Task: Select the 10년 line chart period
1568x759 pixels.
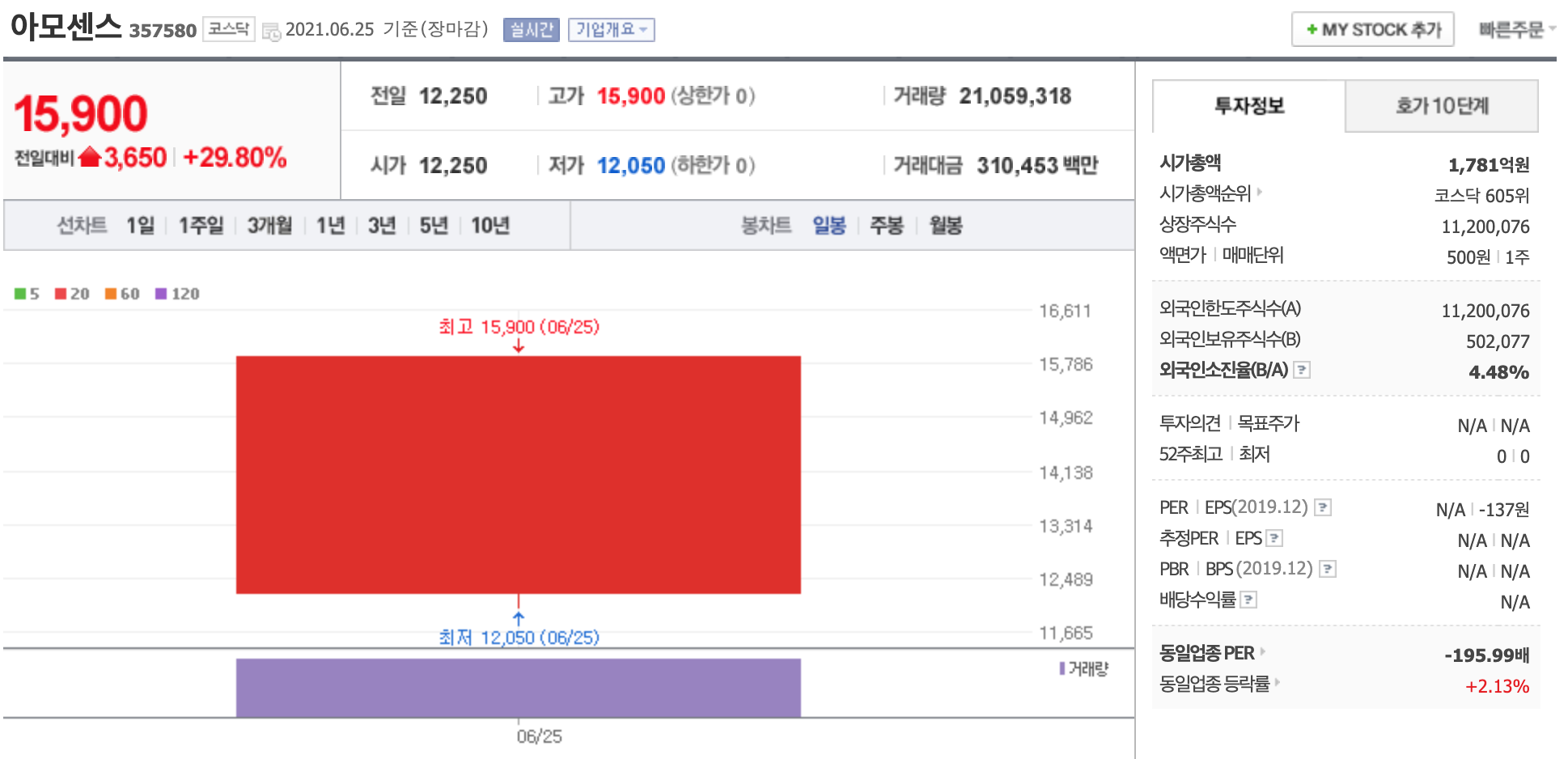Action: click(490, 225)
